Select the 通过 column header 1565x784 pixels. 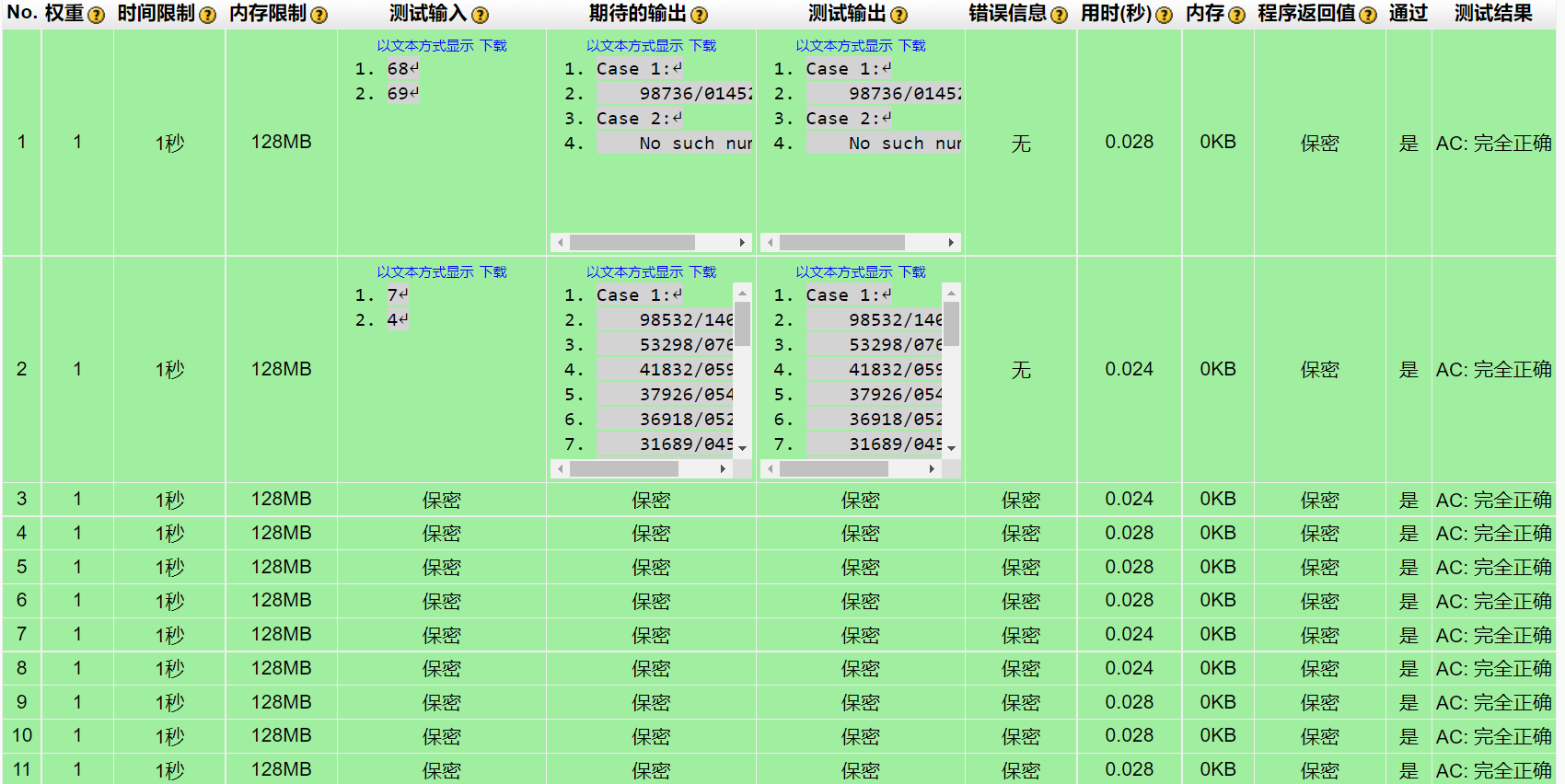pyautogui.click(x=1408, y=14)
